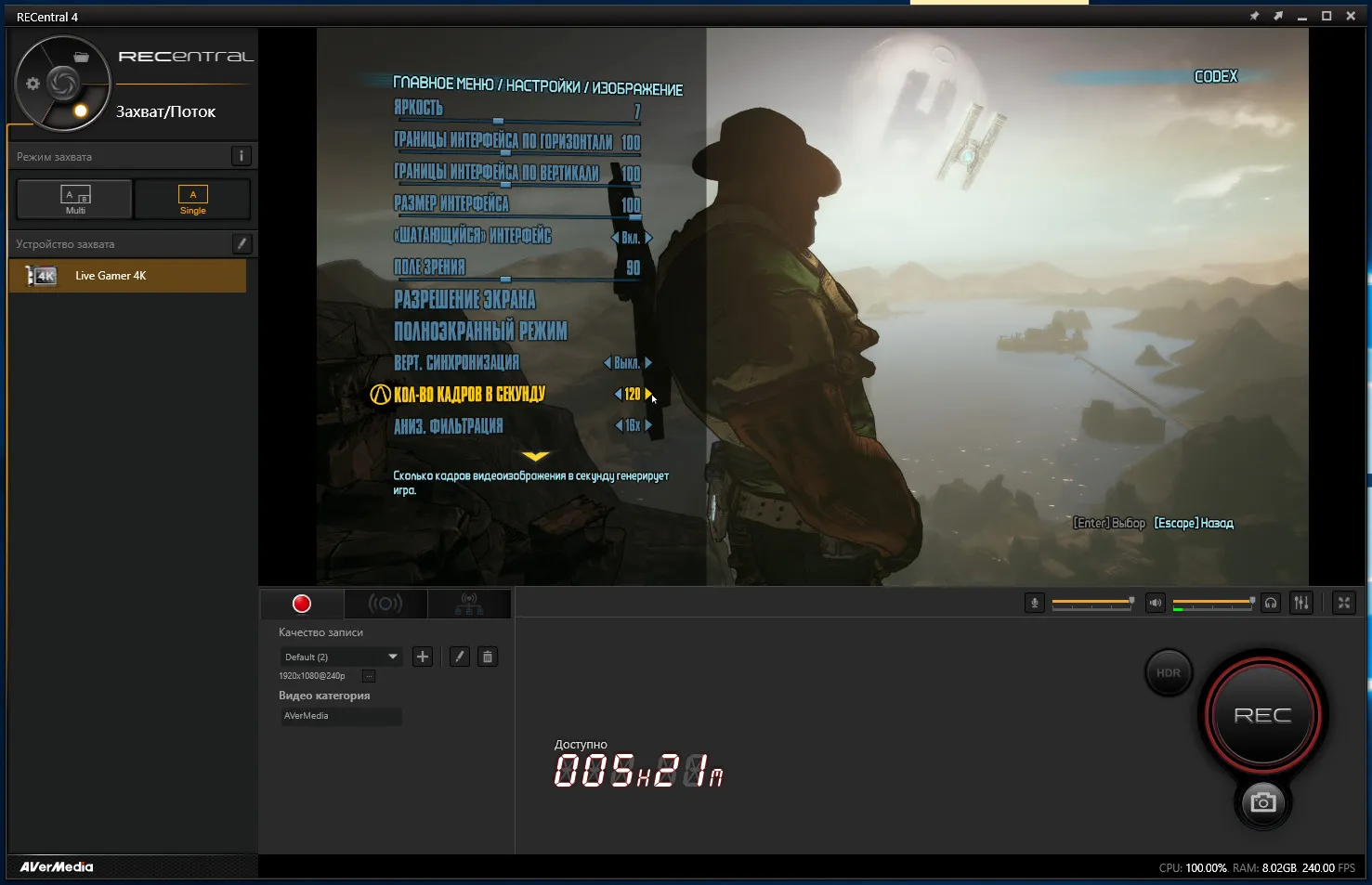The height and width of the screenshot is (885, 1372).
Task: Select Полноэкранный режим in the game menu
Action: (x=480, y=331)
